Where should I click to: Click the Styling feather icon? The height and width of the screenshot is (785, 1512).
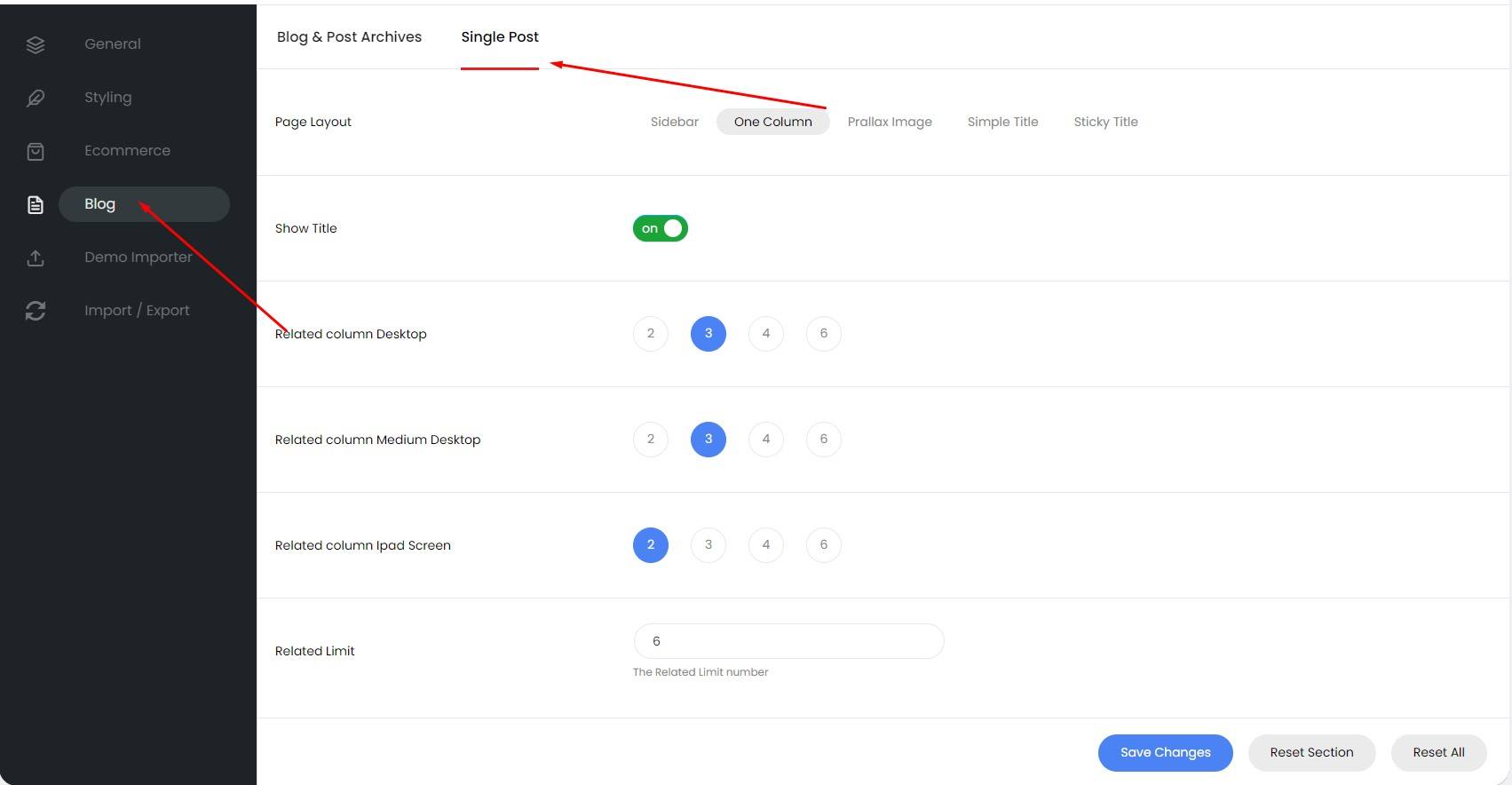(x=36, y=98)
